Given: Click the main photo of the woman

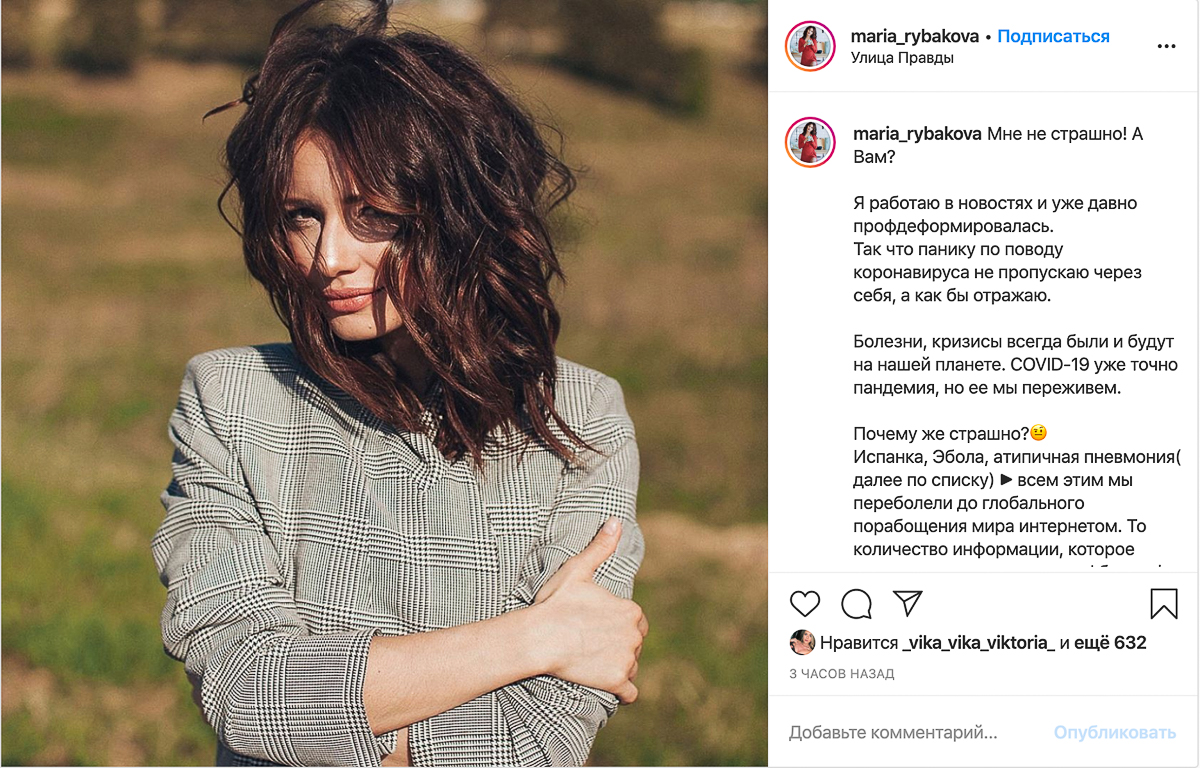Looking at the screenshot, I should (x=384, y=384).
